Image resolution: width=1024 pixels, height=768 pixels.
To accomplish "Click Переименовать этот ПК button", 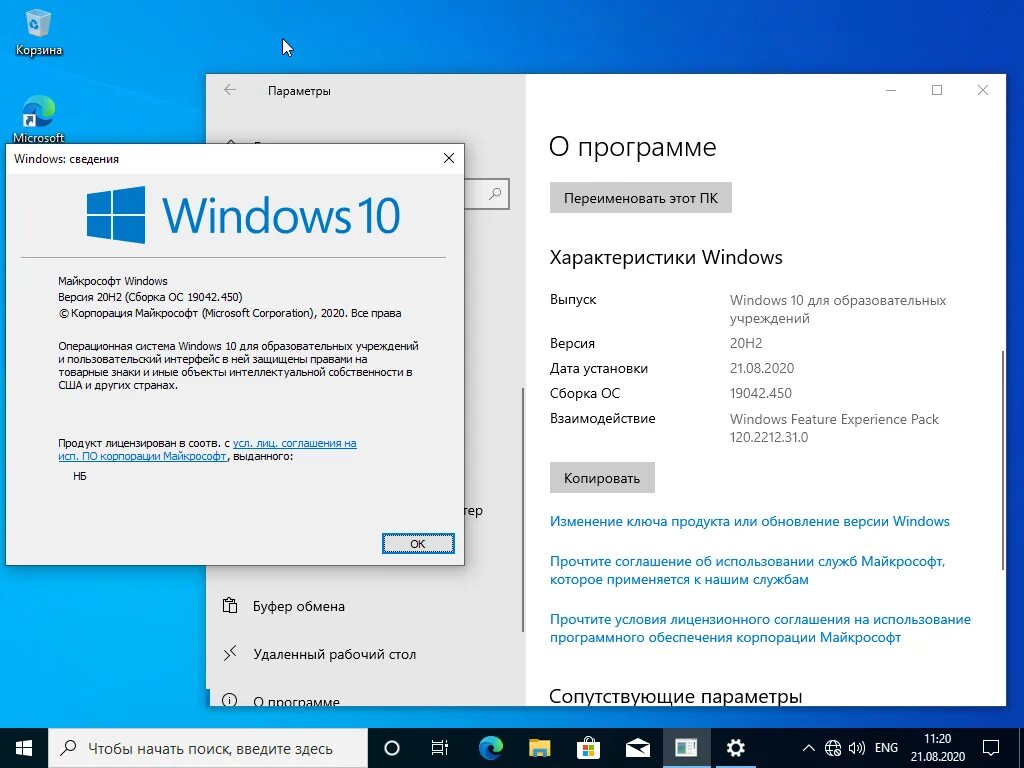I will (641, 198).
